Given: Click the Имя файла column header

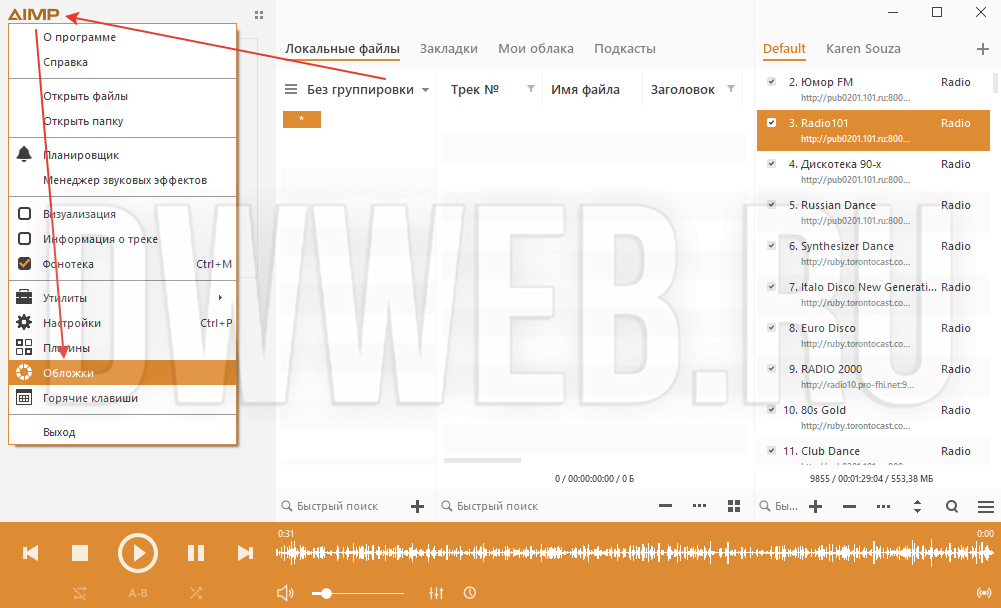Looking at the screenshot, I should coord(585,90).
